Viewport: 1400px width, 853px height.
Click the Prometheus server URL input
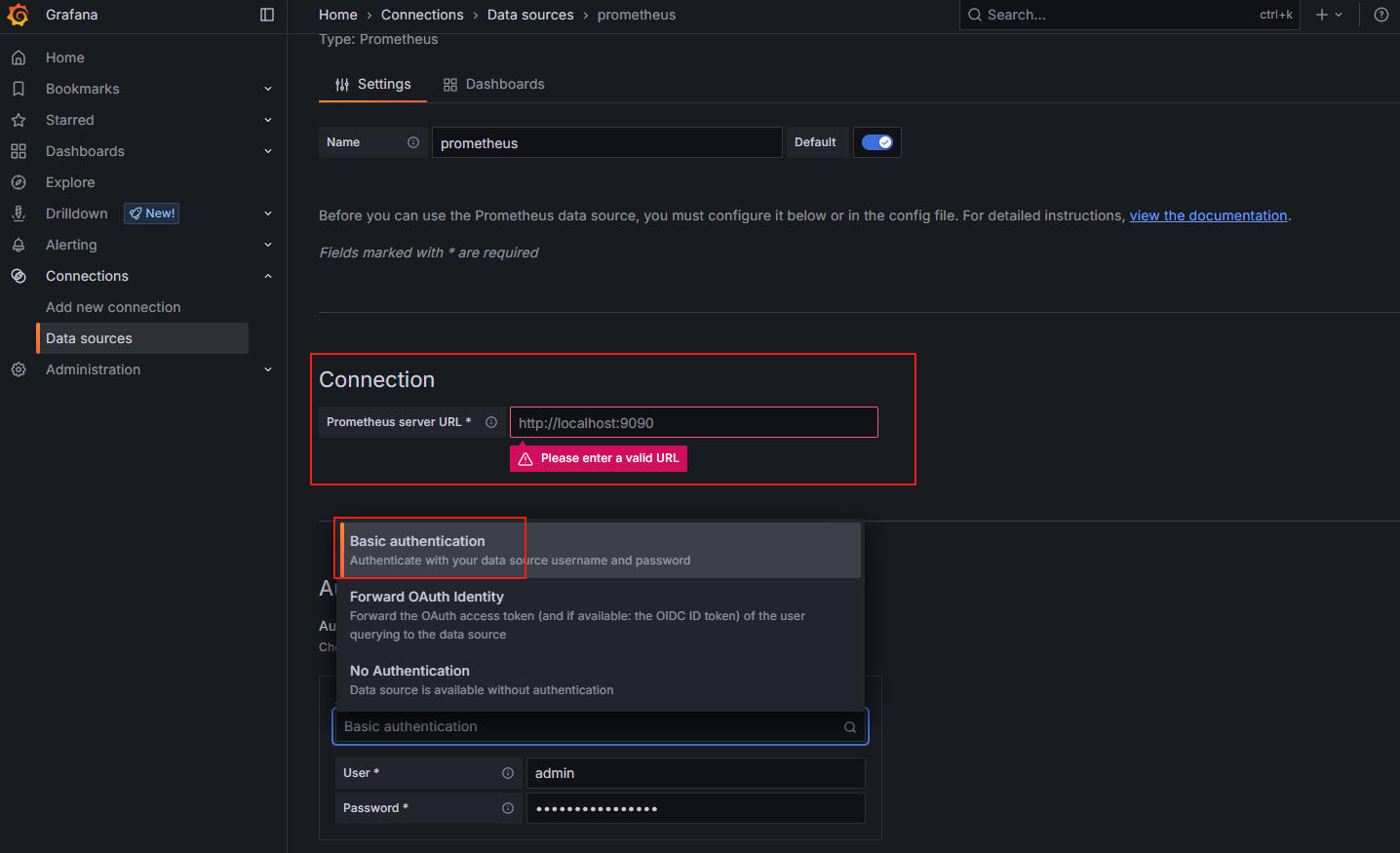pos(693,422)
